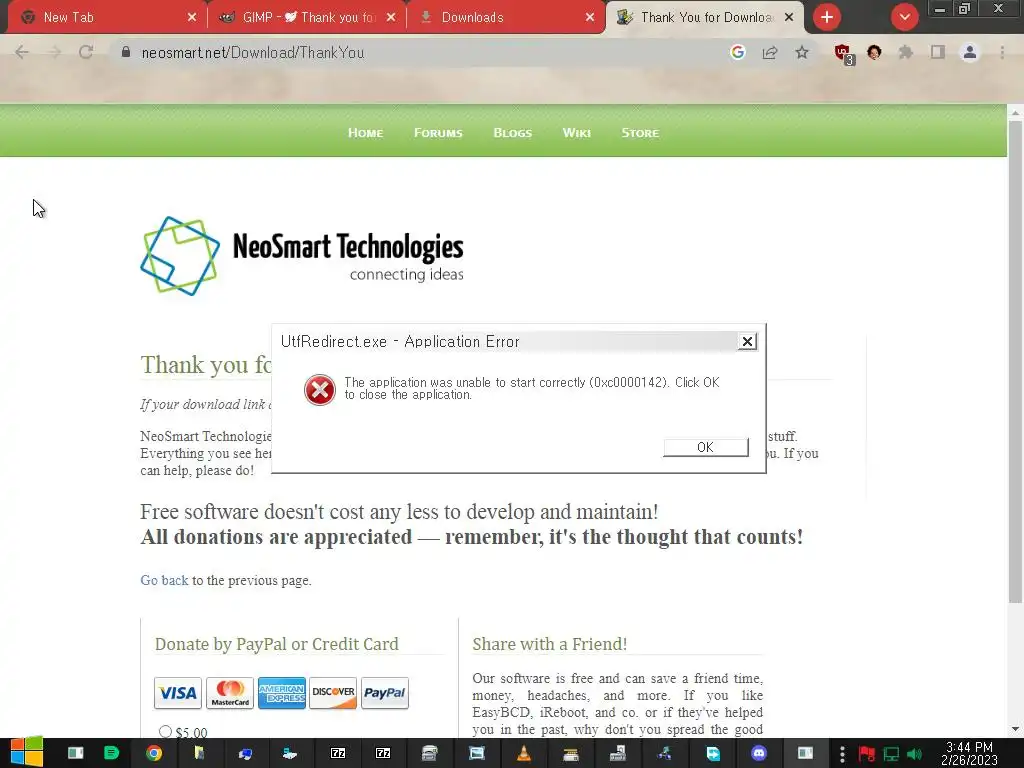Open the extension with the face avatar icon
The height and width of the screenshot is (768, 1024).
(874, 52)
